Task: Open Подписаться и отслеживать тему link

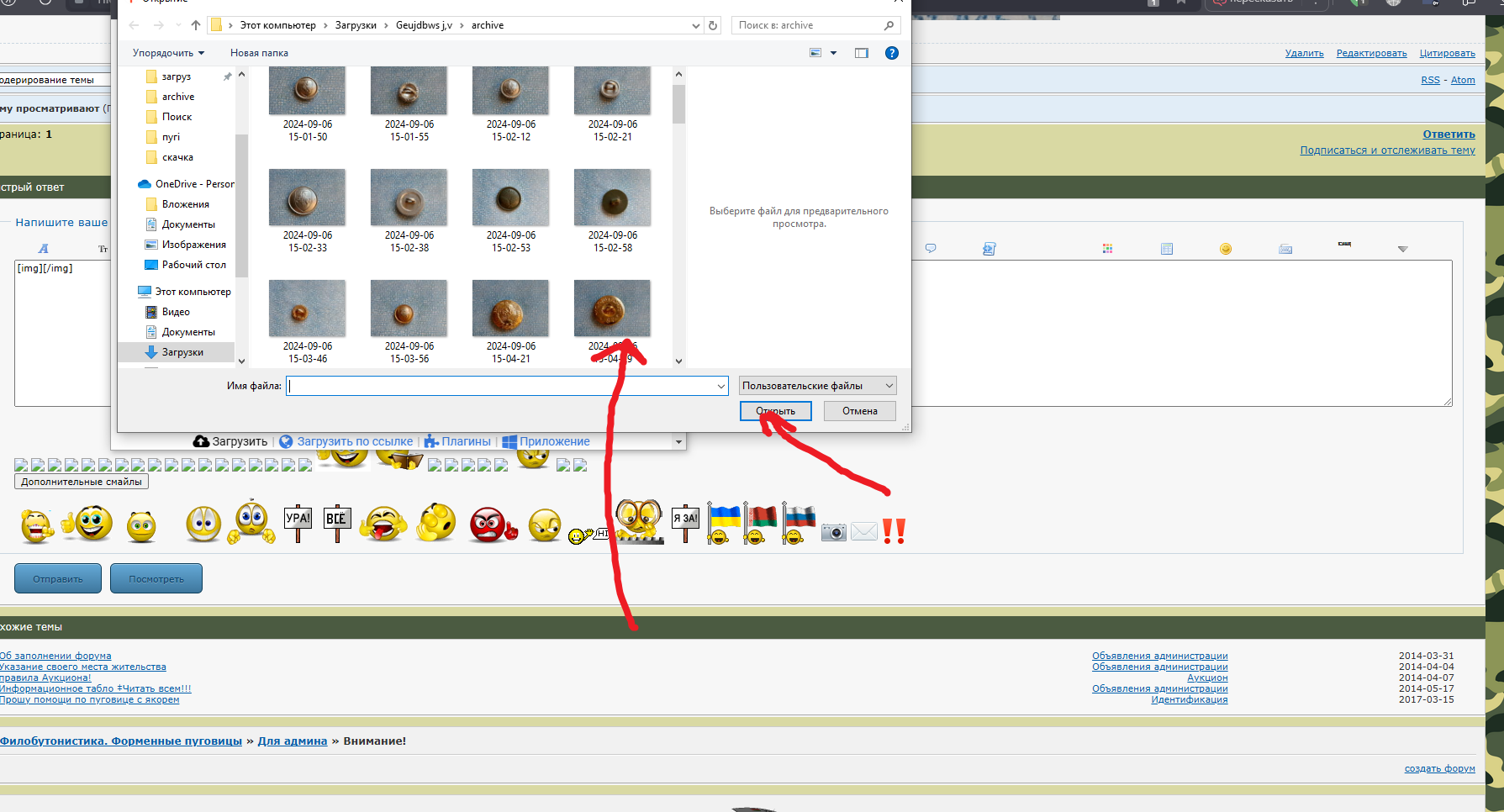Action: (1387, 150)
